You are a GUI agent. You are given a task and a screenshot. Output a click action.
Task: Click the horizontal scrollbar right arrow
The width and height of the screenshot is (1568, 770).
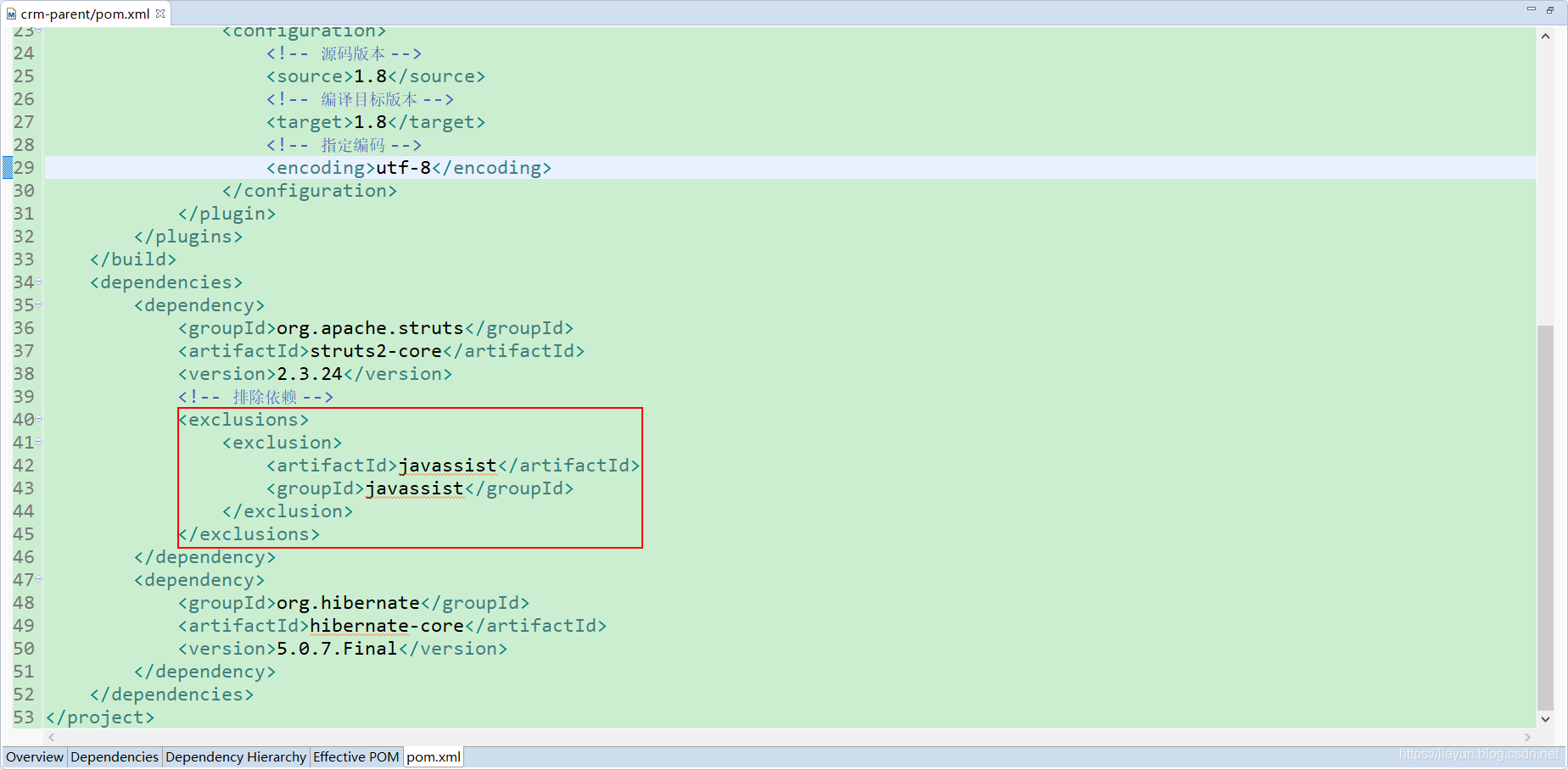1527,737
